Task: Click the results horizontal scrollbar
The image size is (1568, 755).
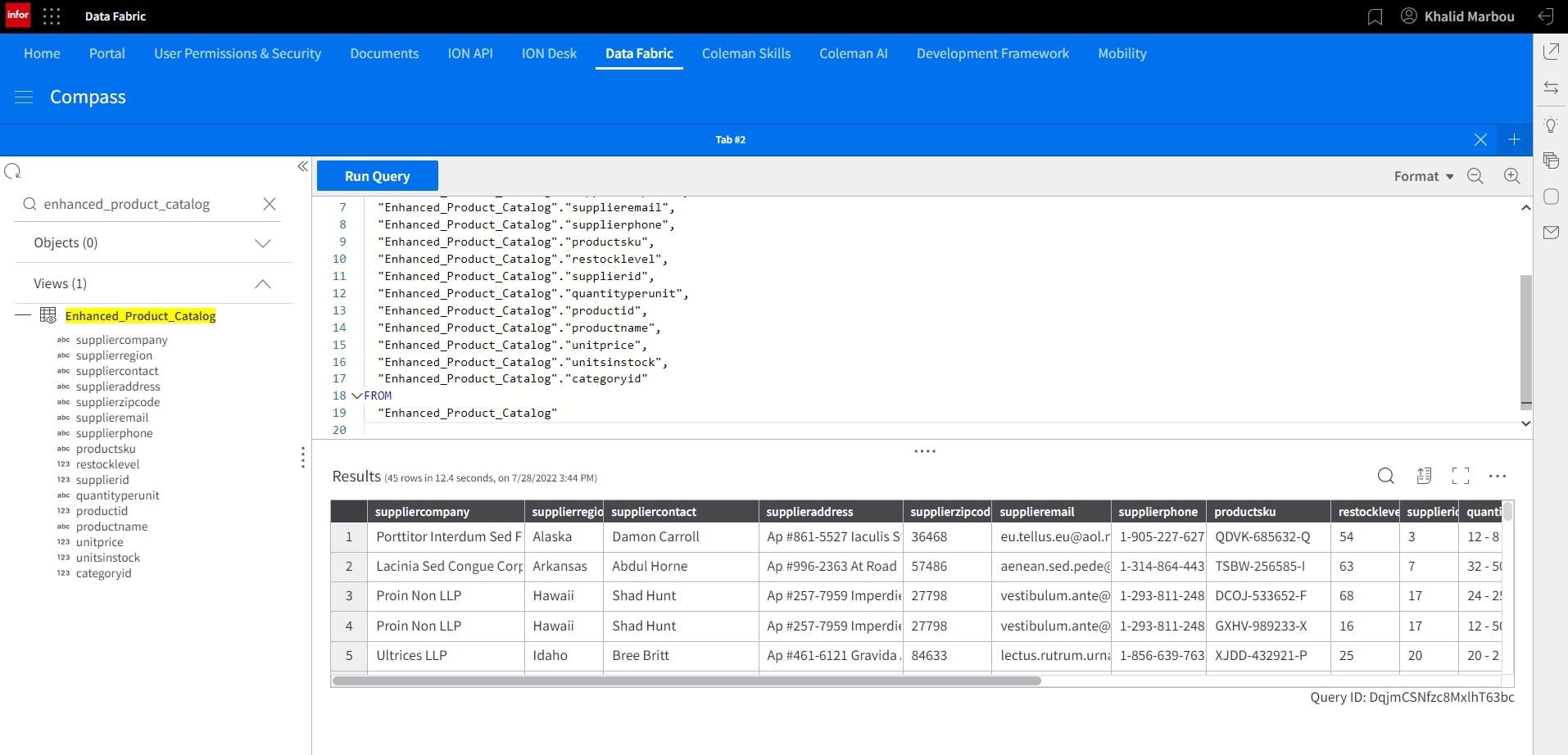Action: pos(687,680)
